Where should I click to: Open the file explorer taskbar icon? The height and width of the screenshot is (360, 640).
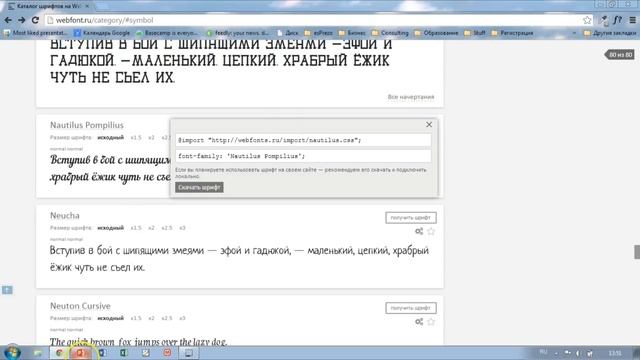38,353
